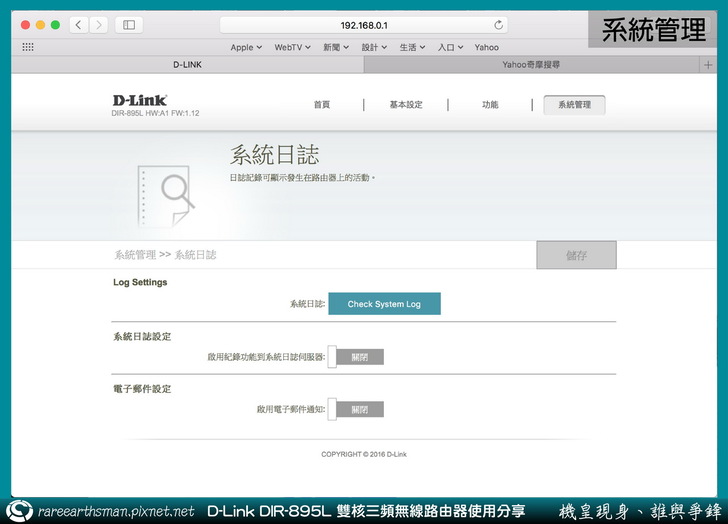Click the D-Link logo
Image resolution: width=728 pixels, height=524 pixels.
pyautogui.click(x=139, y=101)
